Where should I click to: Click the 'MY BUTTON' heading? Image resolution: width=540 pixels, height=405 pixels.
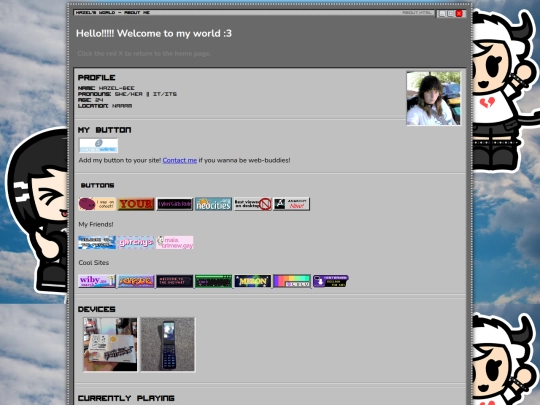click(x=104, y=130)
